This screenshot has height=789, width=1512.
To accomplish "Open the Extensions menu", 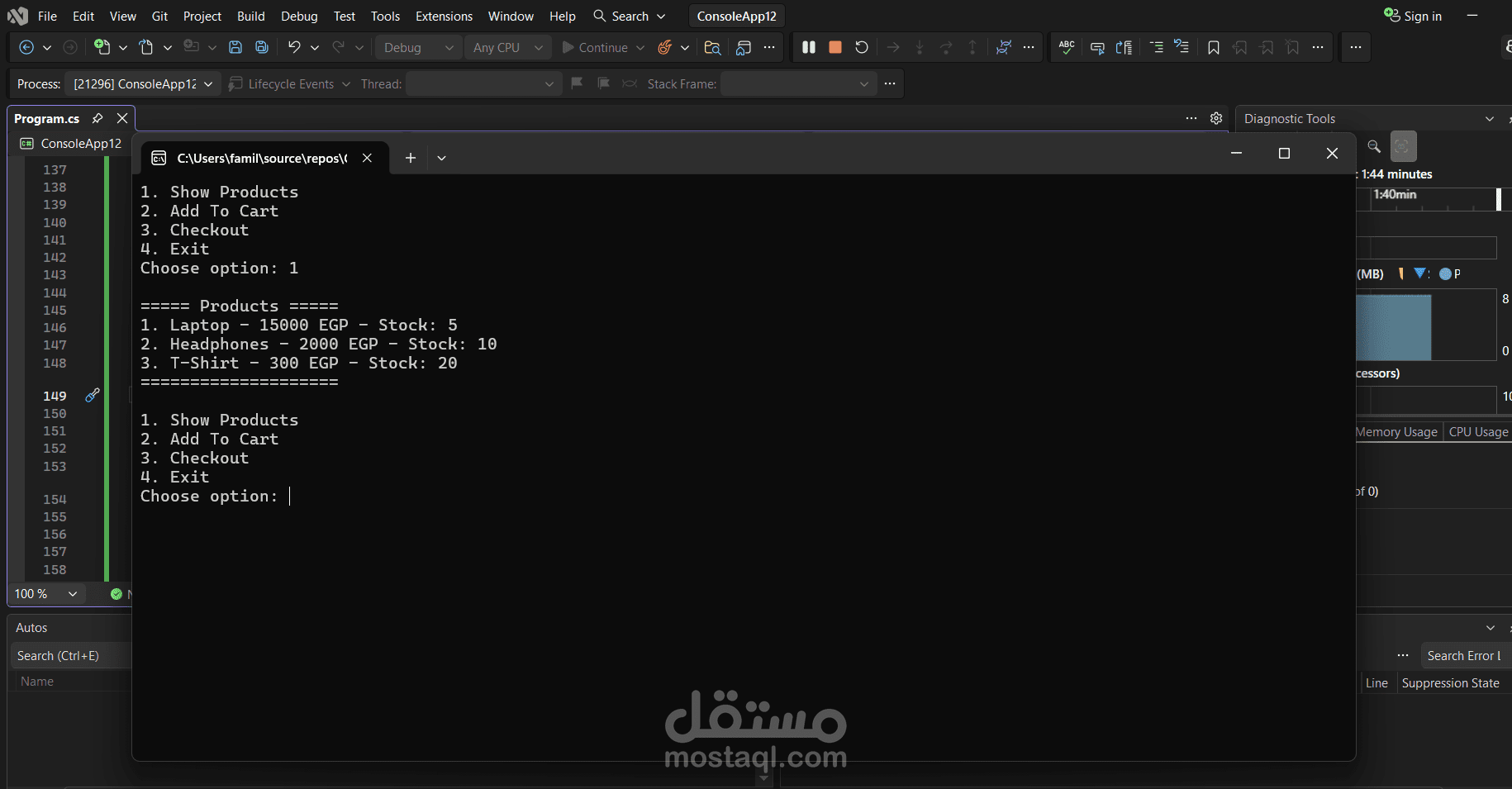I will (x=445, y=17).
